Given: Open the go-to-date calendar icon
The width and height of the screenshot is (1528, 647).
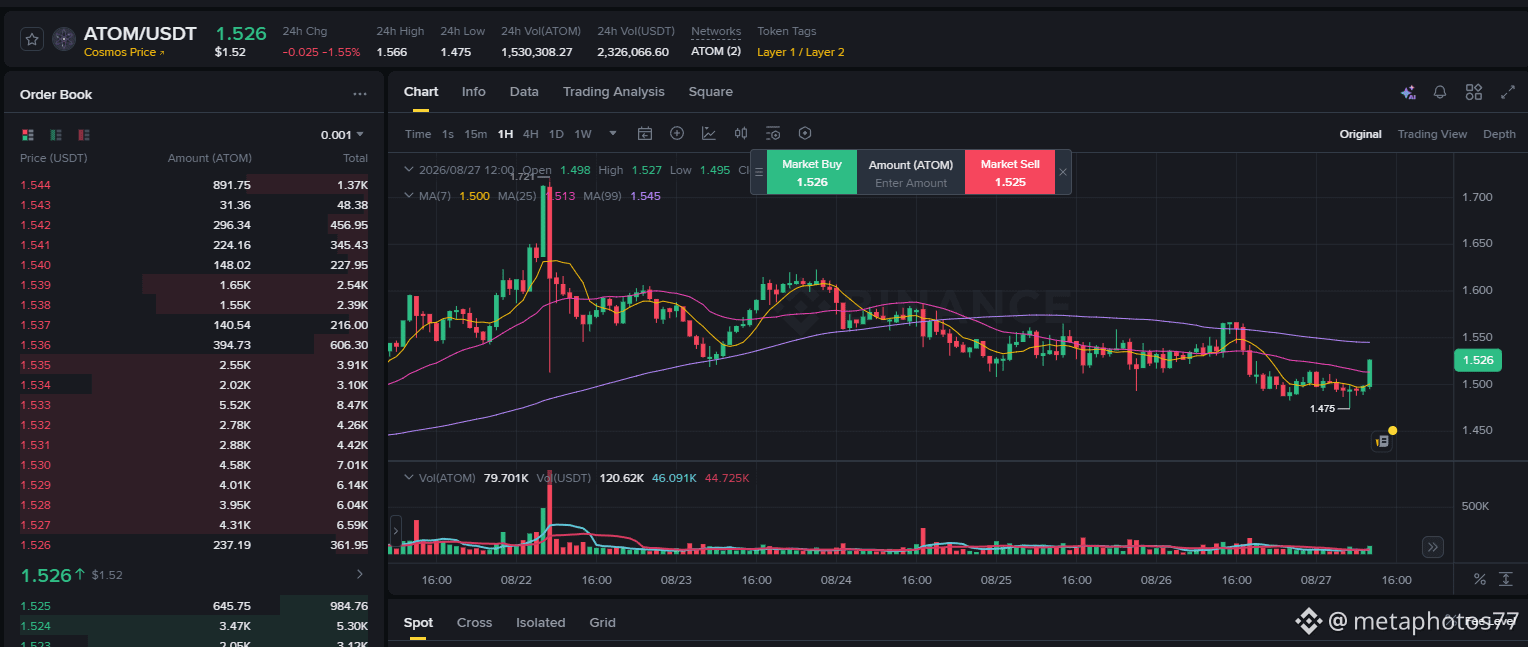Looking at the screenshot, I should tap(645, 134).
